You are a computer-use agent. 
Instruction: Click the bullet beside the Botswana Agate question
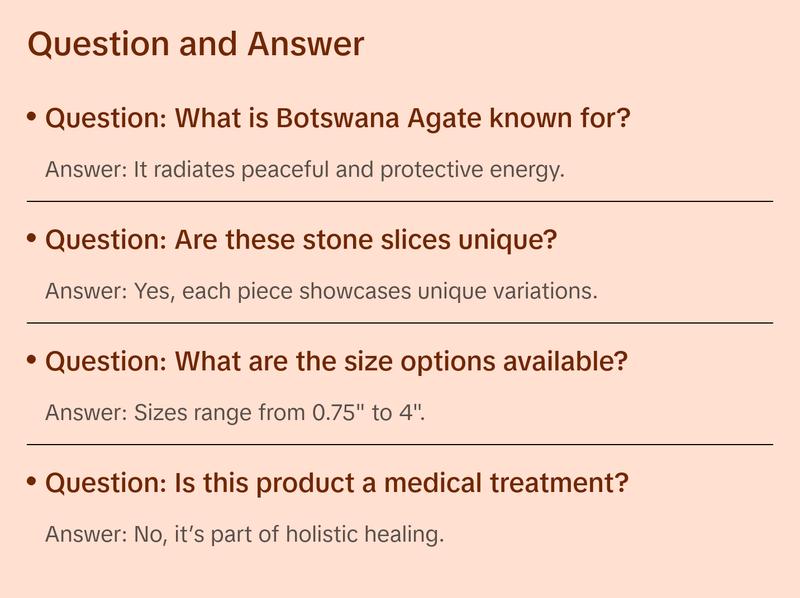(x=32, y=118)
